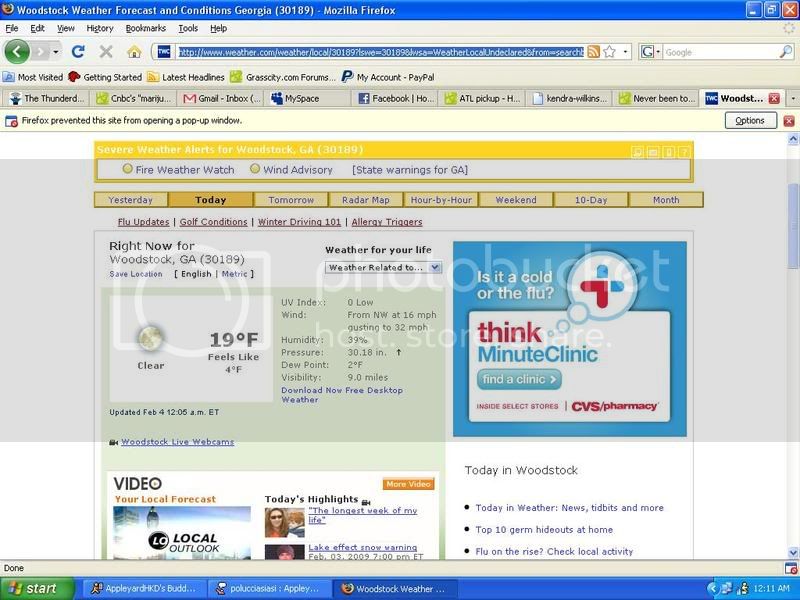Open the Bookmarks menu
Screen dimensions: 800x600
coord(145,29)
